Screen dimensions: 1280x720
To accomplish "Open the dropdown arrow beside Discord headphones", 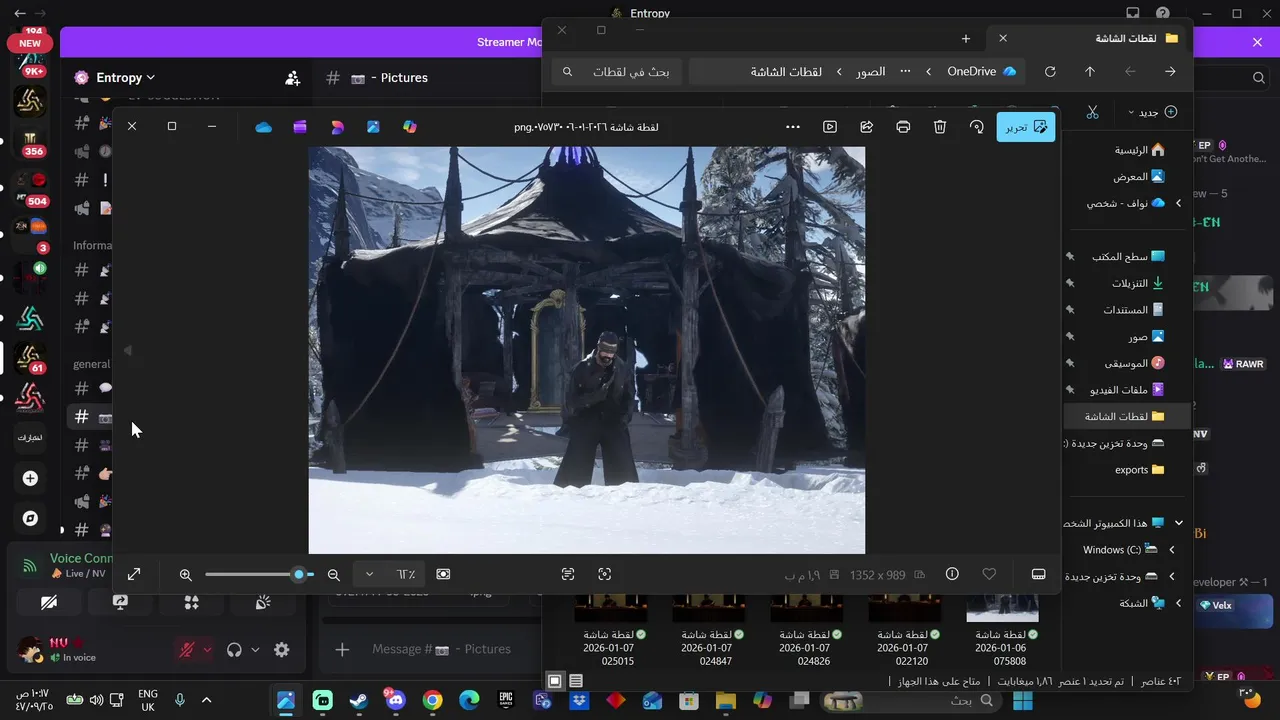I will [255, 650].
